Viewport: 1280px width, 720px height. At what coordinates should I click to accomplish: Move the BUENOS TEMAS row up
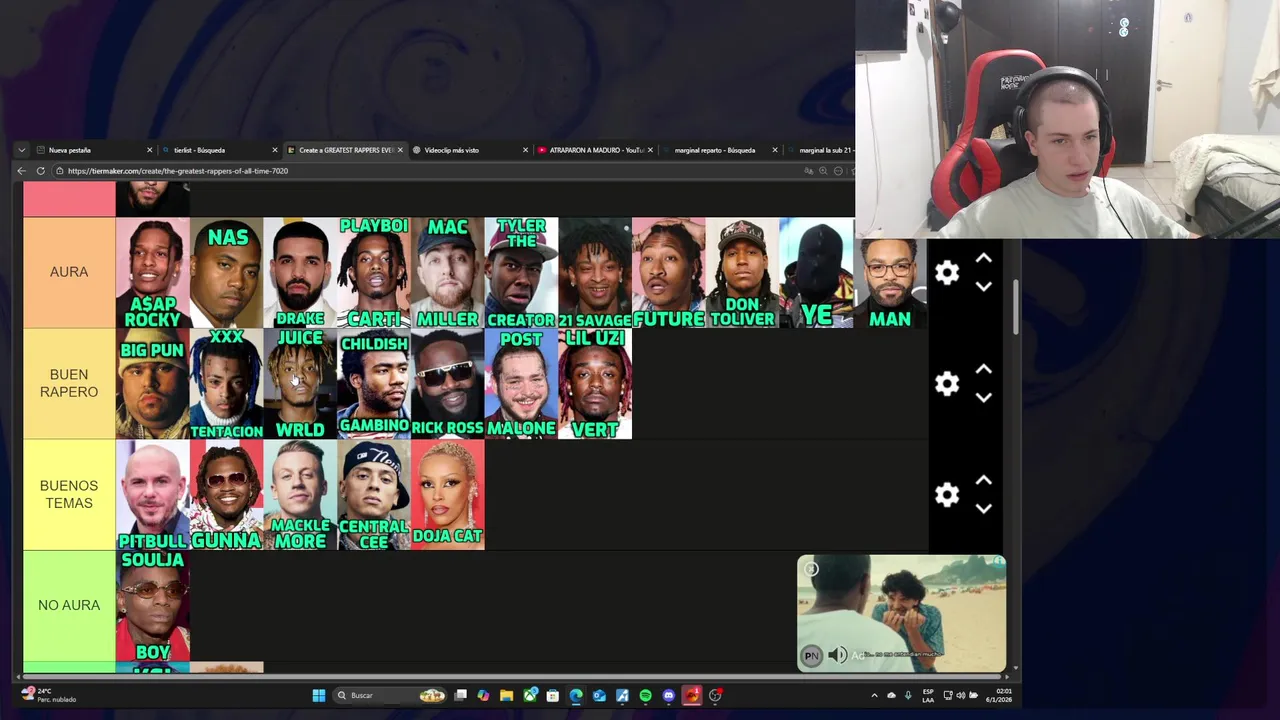tap(983, 480)
